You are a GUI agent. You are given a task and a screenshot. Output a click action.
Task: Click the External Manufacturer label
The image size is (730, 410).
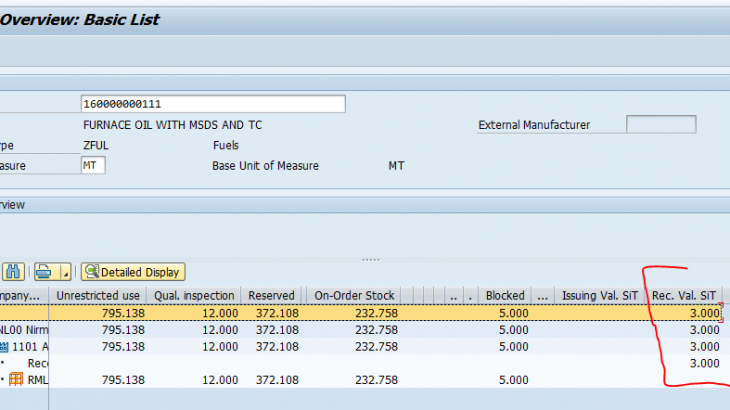[x=534, y=125]
